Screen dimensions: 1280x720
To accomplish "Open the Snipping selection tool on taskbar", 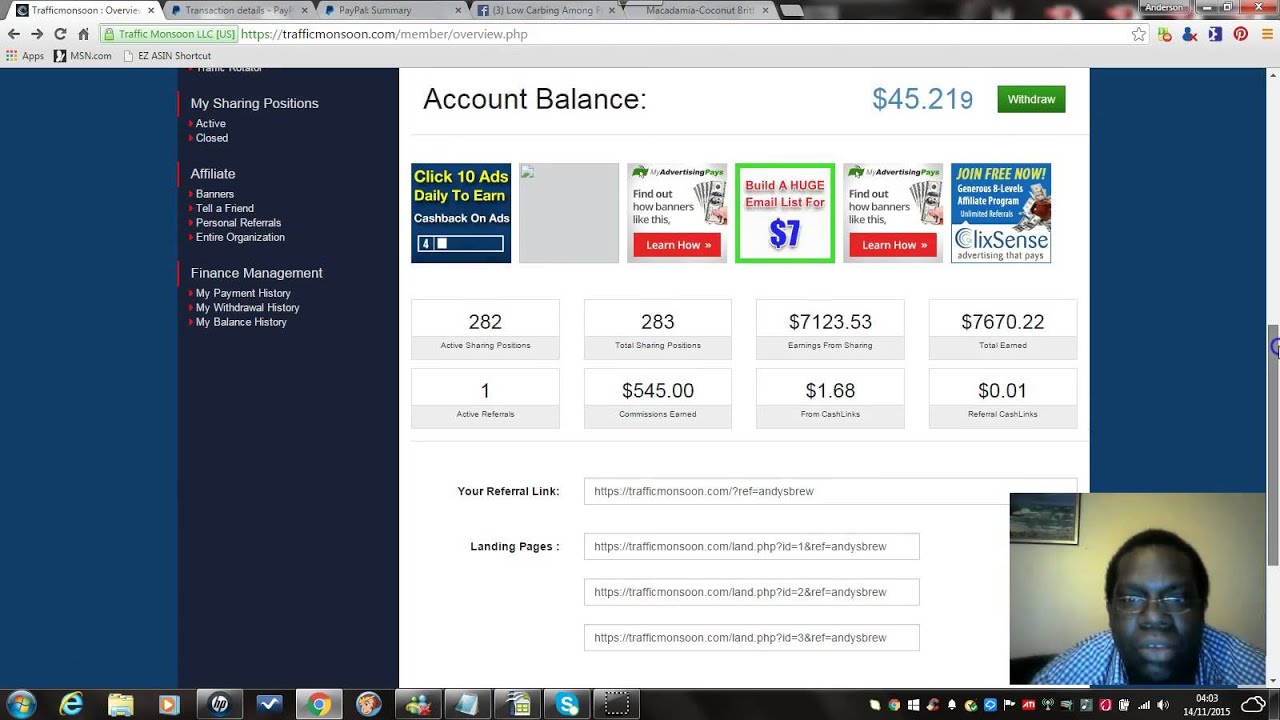I will point(617,704).
